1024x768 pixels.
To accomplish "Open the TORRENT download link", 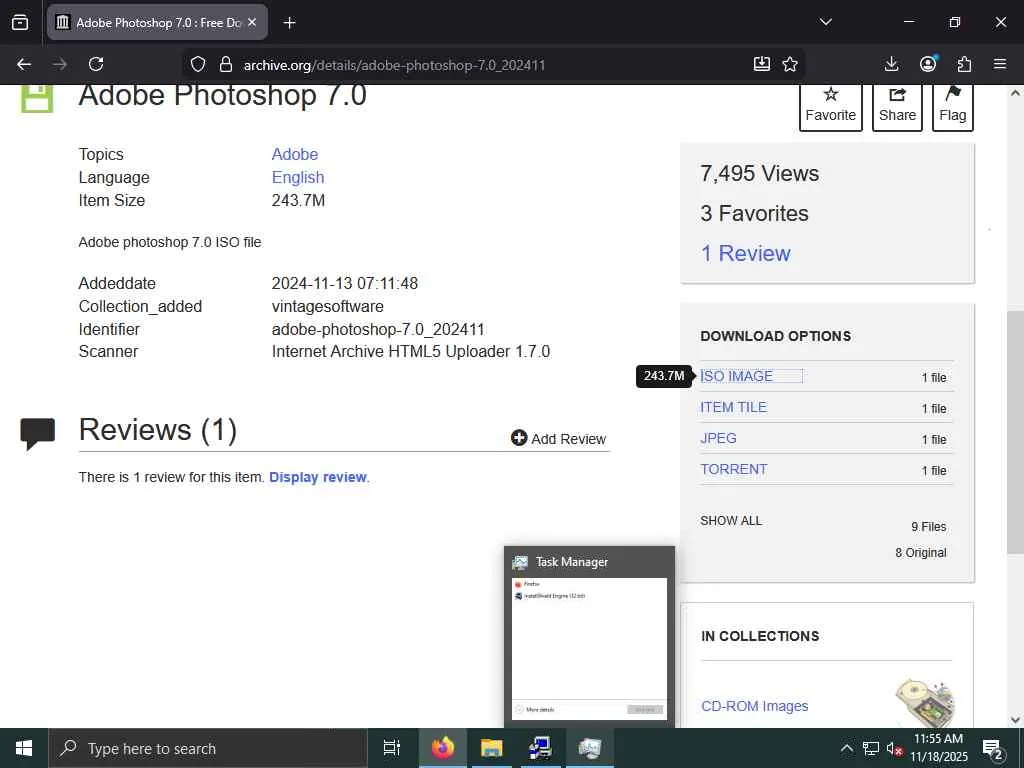I will click(x=733, y=470).
